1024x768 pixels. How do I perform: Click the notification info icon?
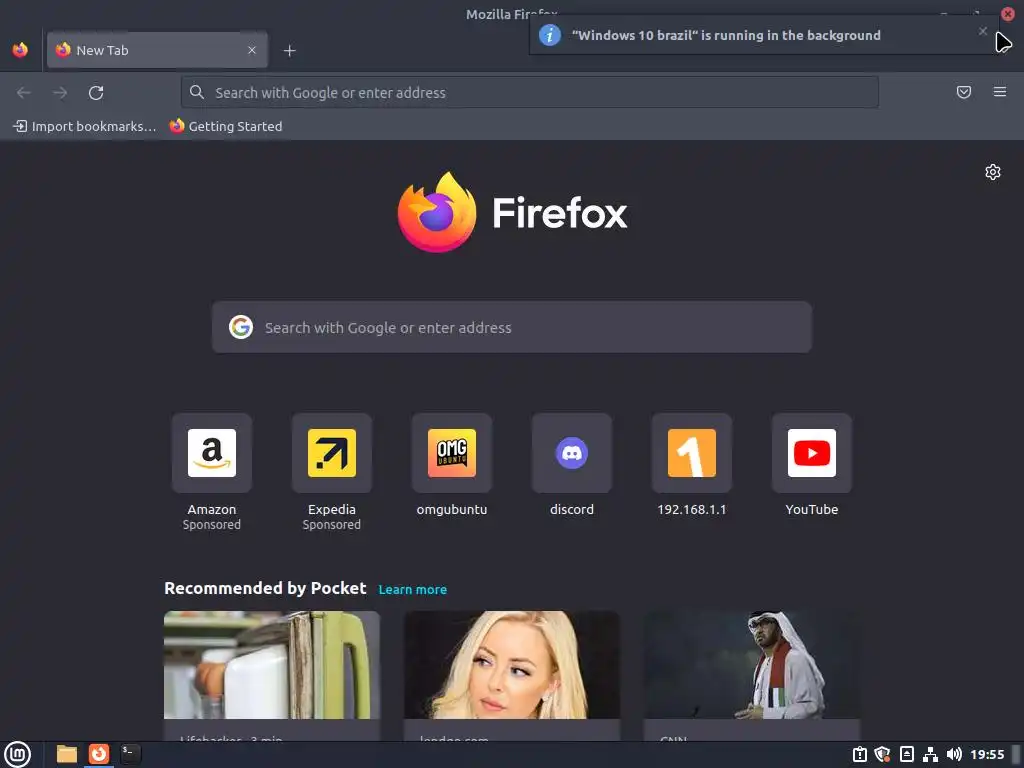click(x=550, y=35)
